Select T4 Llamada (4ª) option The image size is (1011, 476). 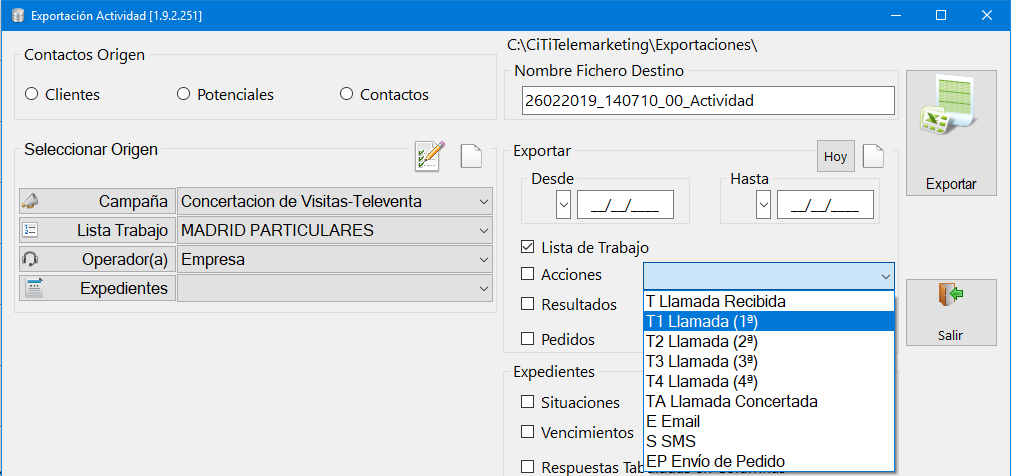click(769, 381)
